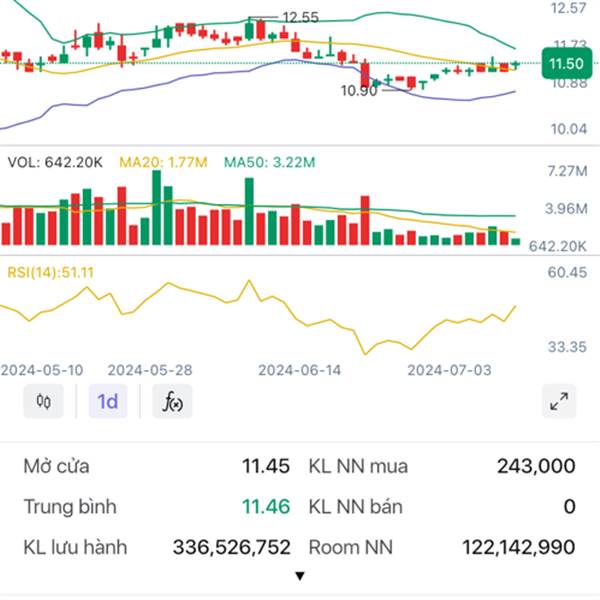This screenshot has width=600, height=600.
Task: Click the 3.96M volume axis label
Action: [x=566, y=209]
